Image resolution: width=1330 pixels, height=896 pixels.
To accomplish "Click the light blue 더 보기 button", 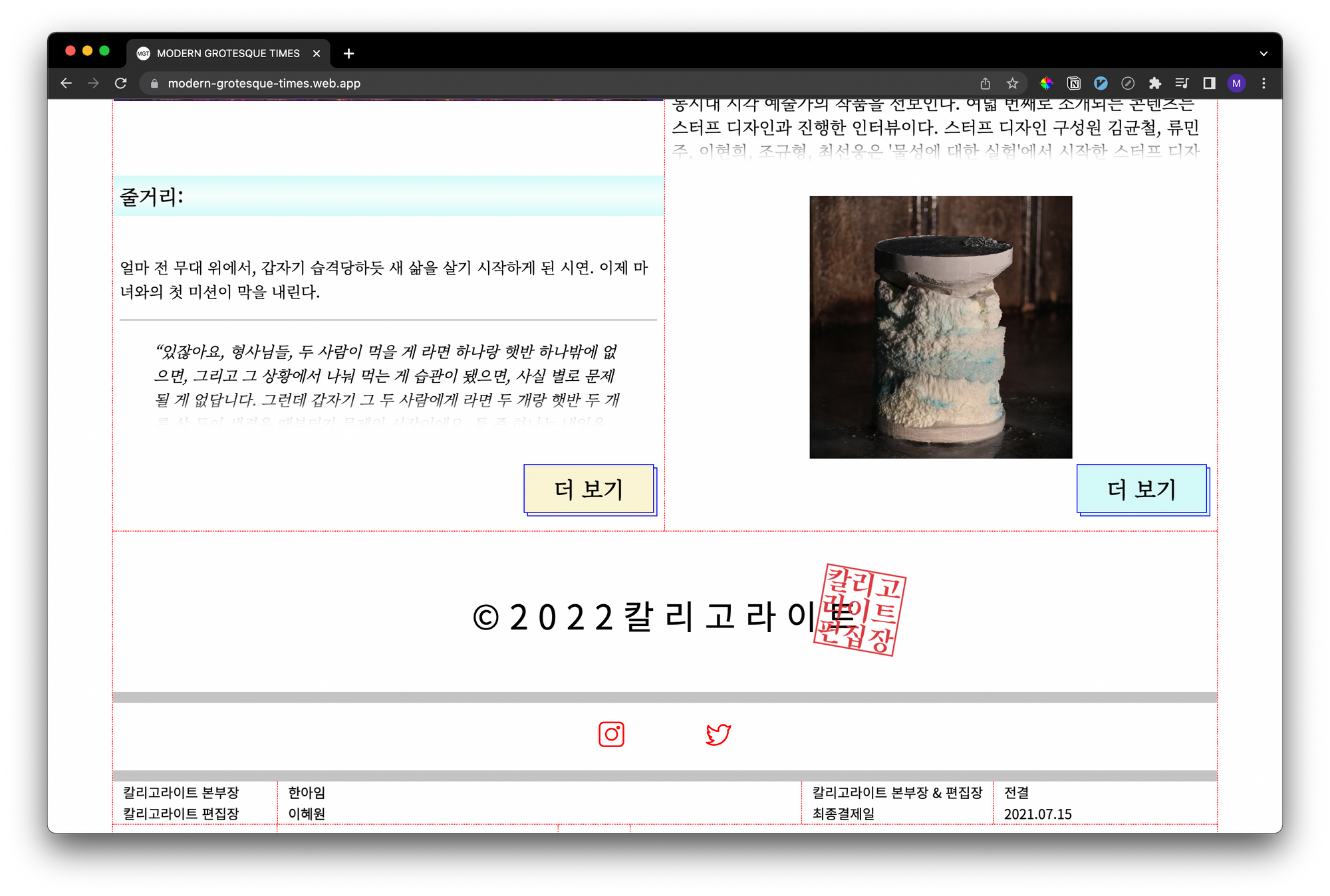I will [x=1141, y=489].
